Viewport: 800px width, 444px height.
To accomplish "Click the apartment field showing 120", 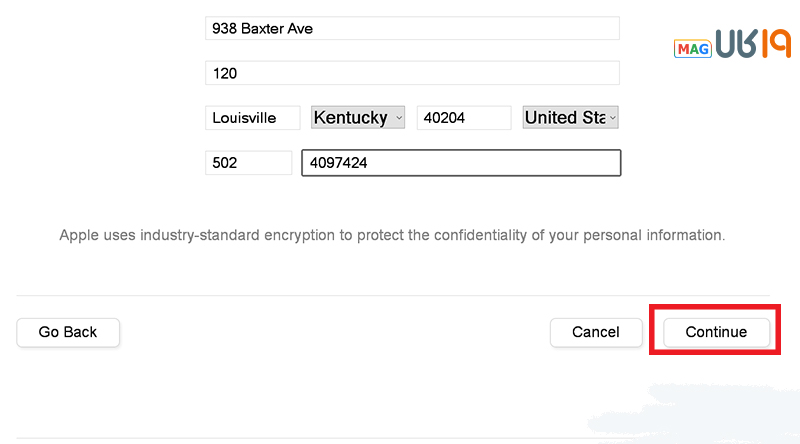I will click(x=412, y=73).
